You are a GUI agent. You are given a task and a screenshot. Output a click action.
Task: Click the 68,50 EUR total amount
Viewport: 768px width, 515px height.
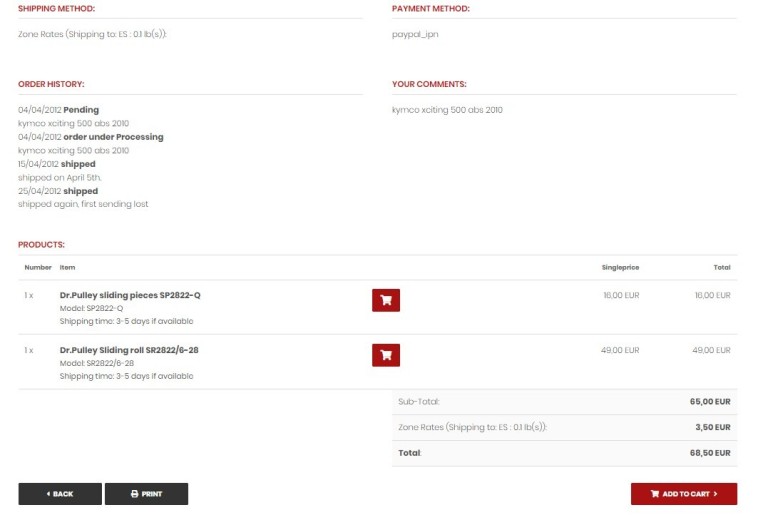click(x=709, y=453)
